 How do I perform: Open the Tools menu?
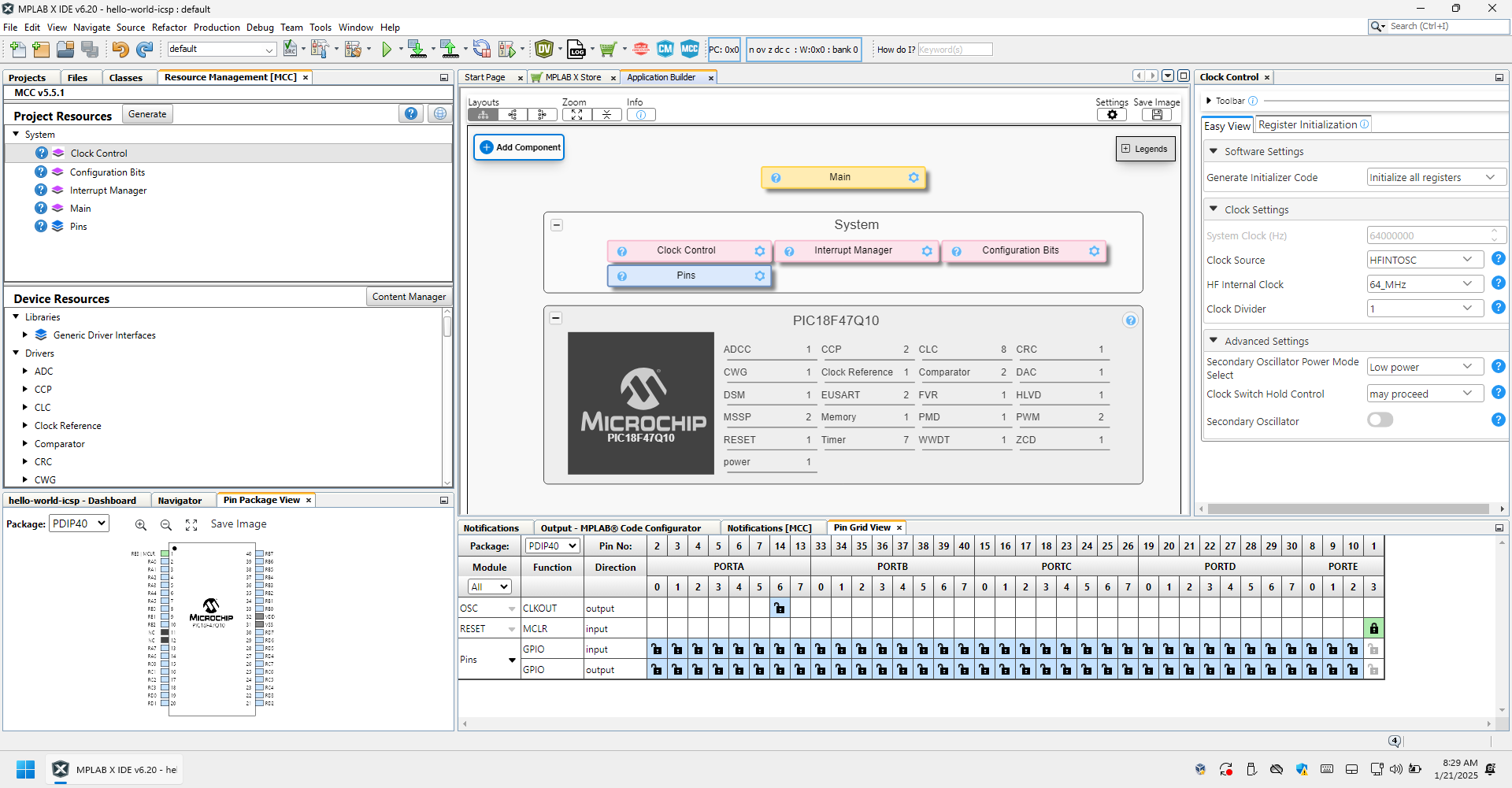pyautogui.click(x=321, y=28)
